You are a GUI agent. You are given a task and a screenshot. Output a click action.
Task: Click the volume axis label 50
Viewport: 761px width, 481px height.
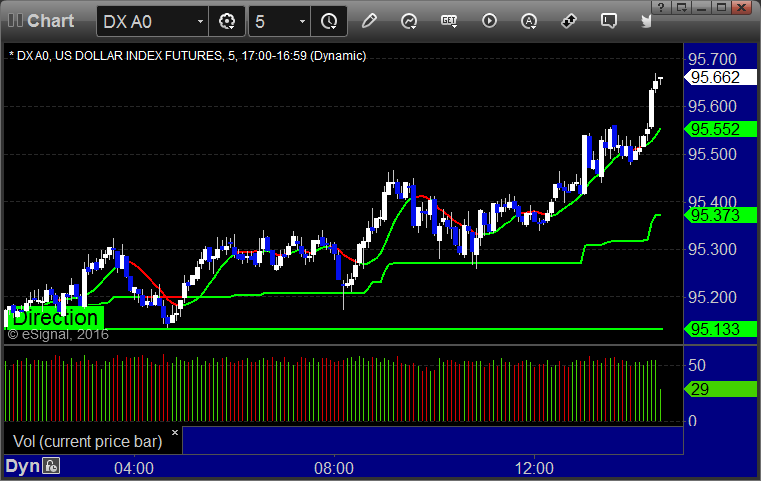[697, 365]
